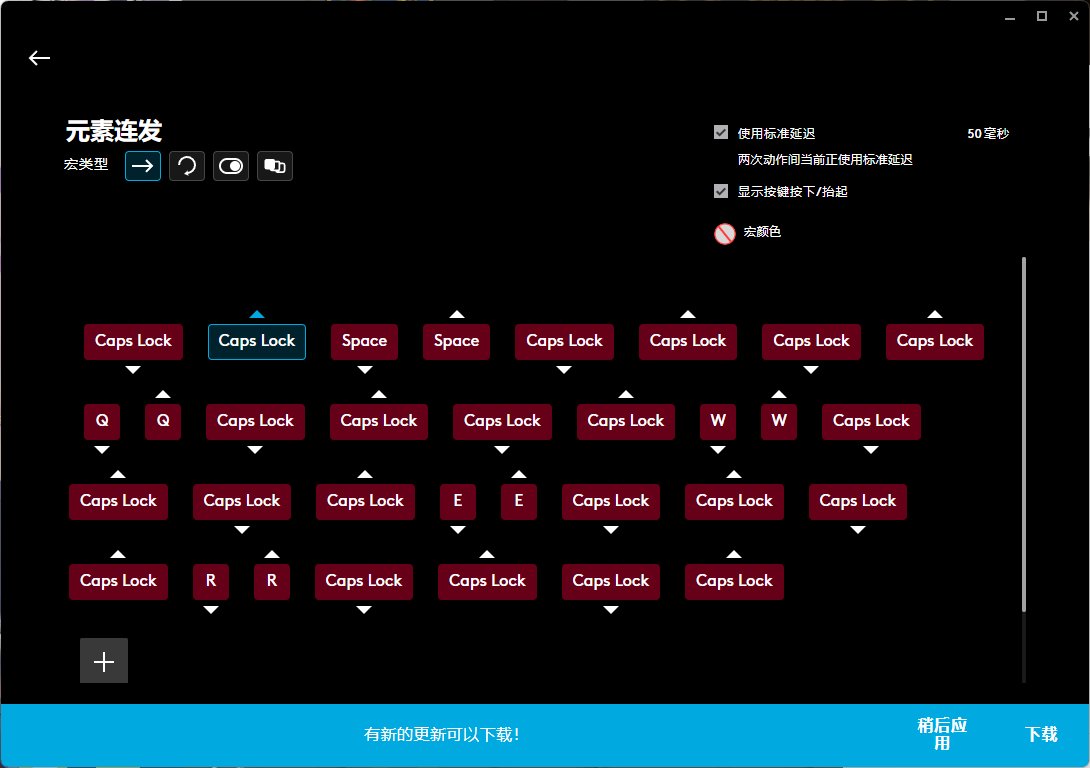Select the E key-down step

[457, 501]
